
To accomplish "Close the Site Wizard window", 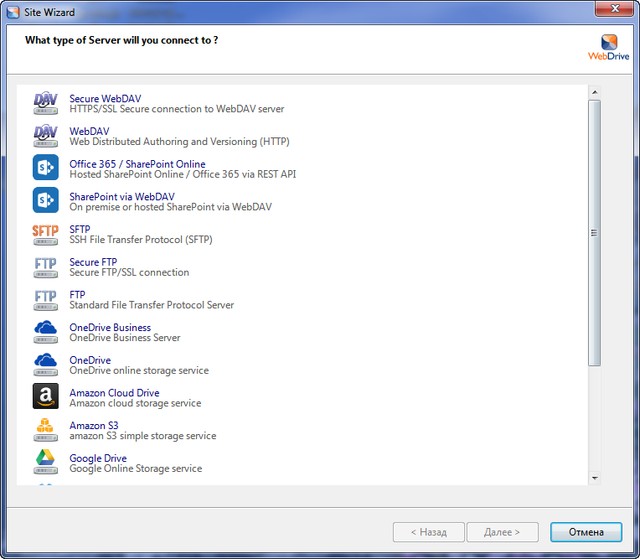I will 609,10.
